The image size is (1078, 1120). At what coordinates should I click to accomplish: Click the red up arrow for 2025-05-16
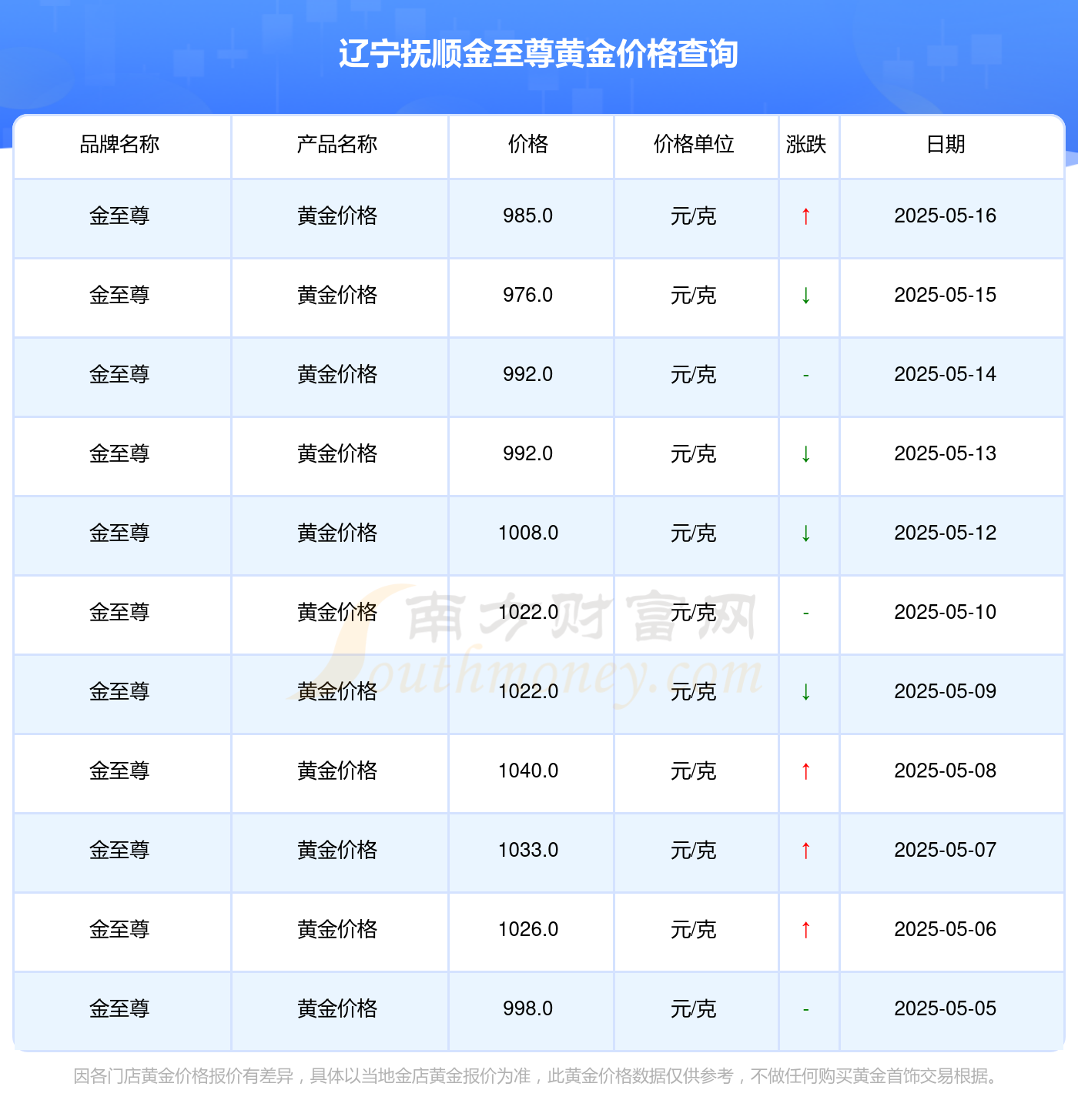coord(805,216)
